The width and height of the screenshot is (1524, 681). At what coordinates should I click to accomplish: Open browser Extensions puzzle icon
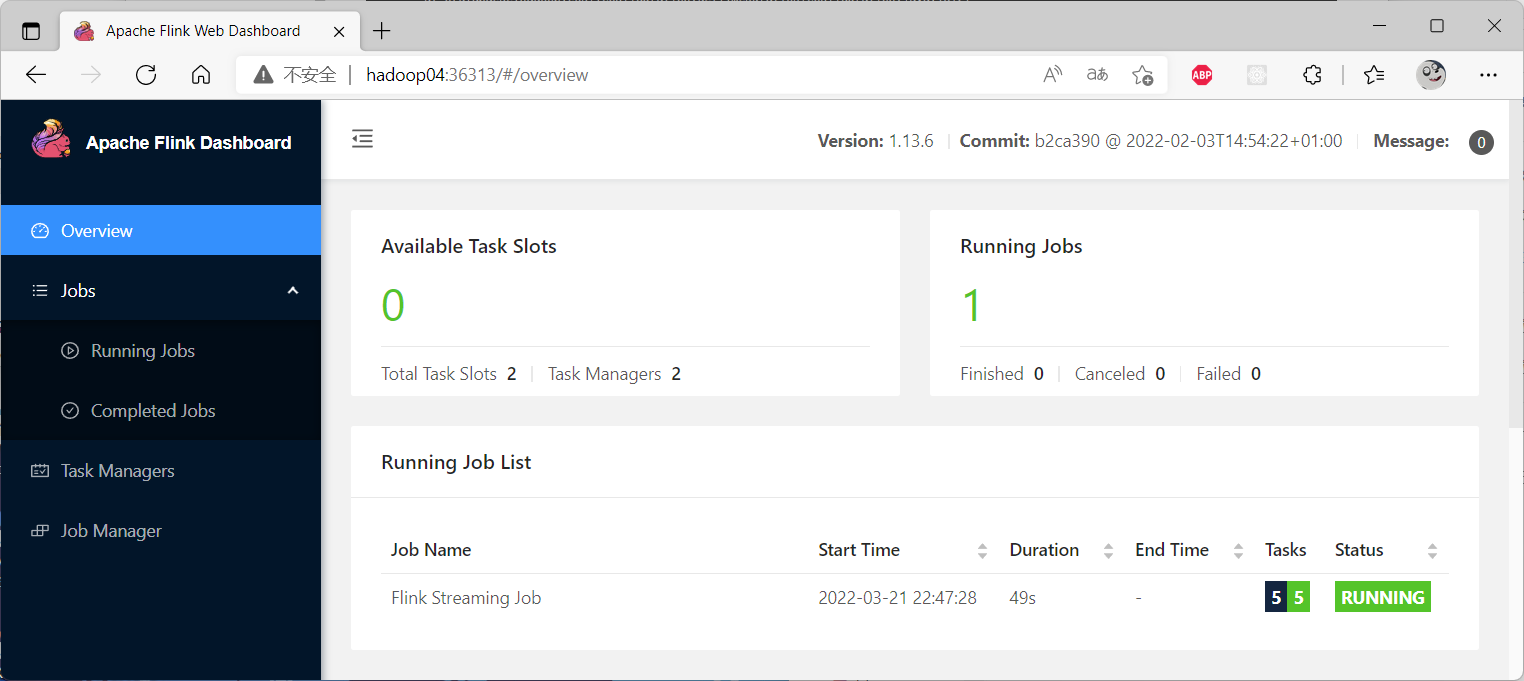tap(1312, 75)
